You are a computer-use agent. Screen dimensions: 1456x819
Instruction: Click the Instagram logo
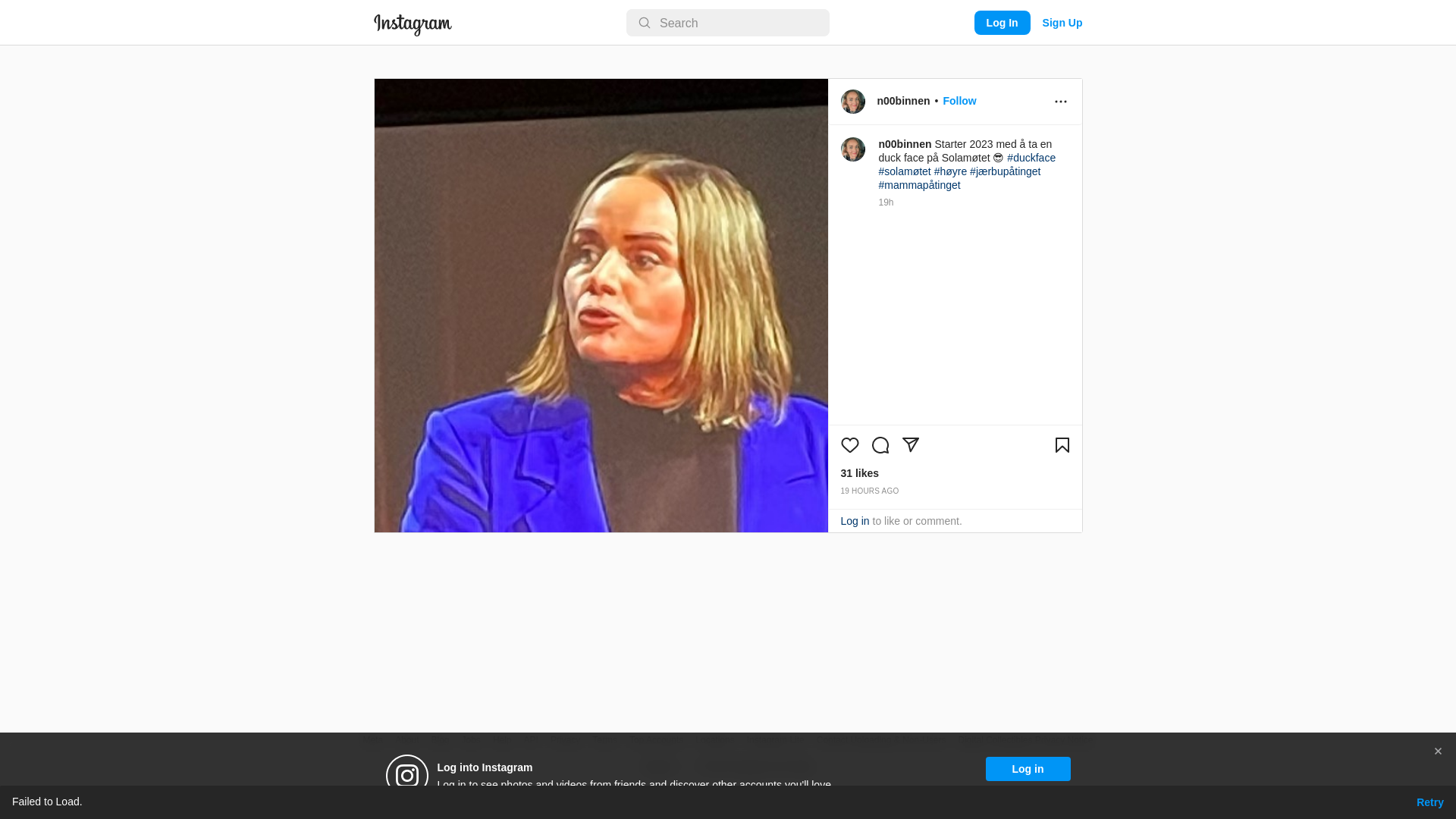point(413,24)
